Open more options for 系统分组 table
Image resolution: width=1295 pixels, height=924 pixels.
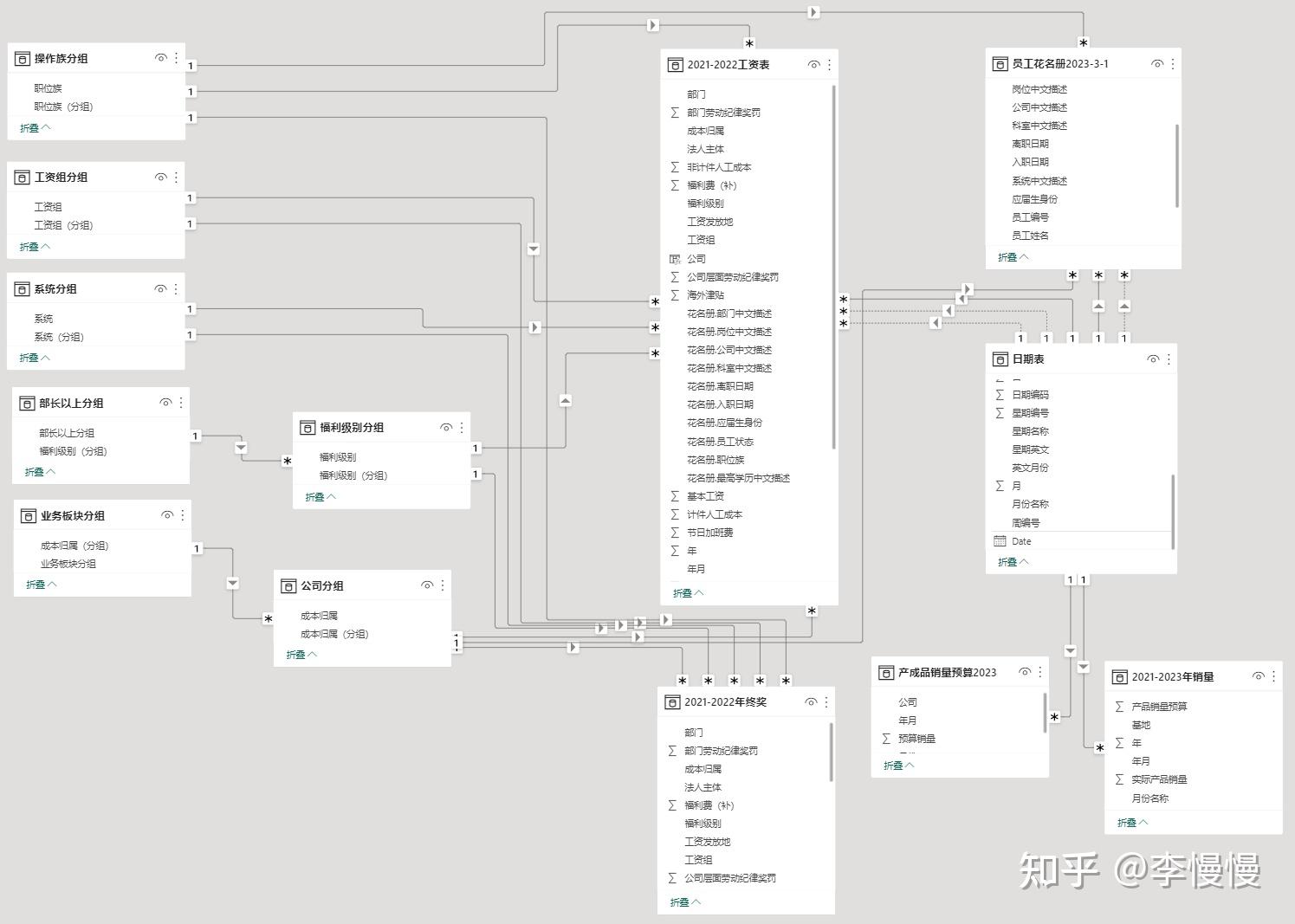click(x=176, y=288)
